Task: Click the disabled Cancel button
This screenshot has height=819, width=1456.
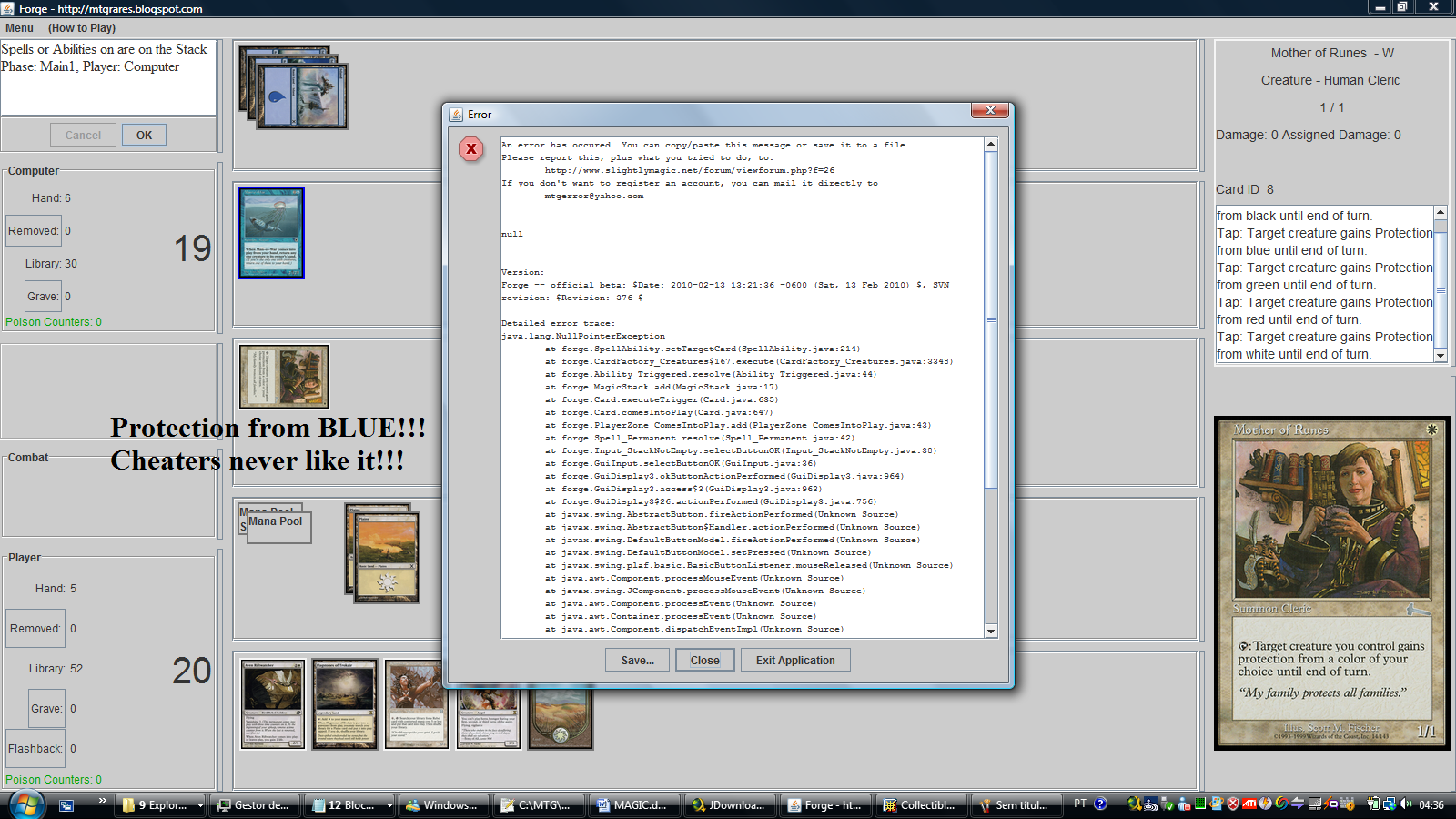Action: tap(83, 135)
